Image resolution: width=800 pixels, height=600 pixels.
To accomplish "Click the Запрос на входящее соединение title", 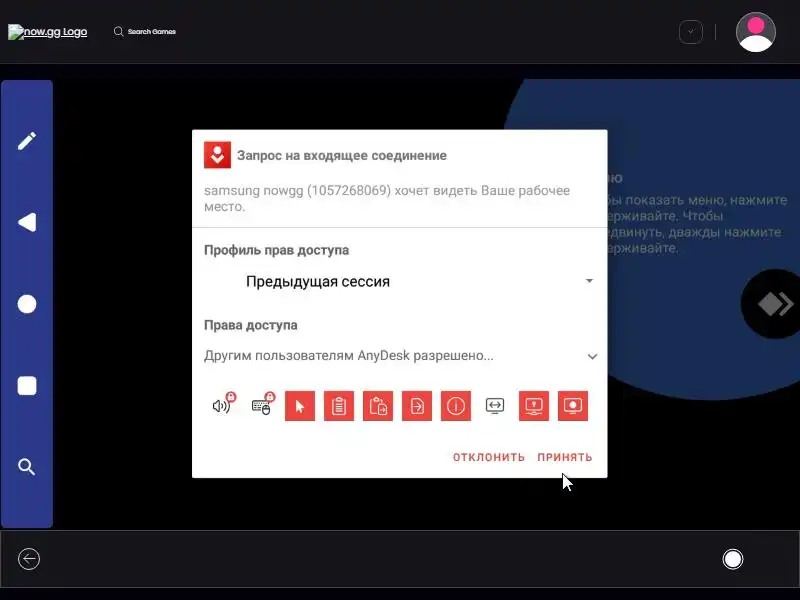I will click(x=342, y=156).
